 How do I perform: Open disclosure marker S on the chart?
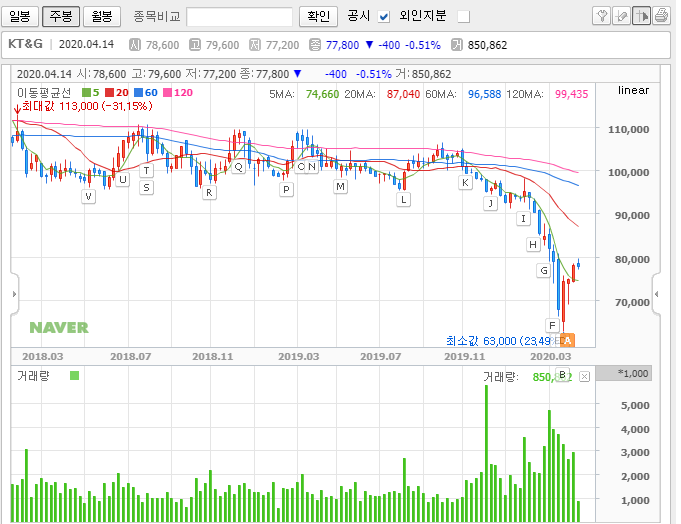[x=146, y=188]
